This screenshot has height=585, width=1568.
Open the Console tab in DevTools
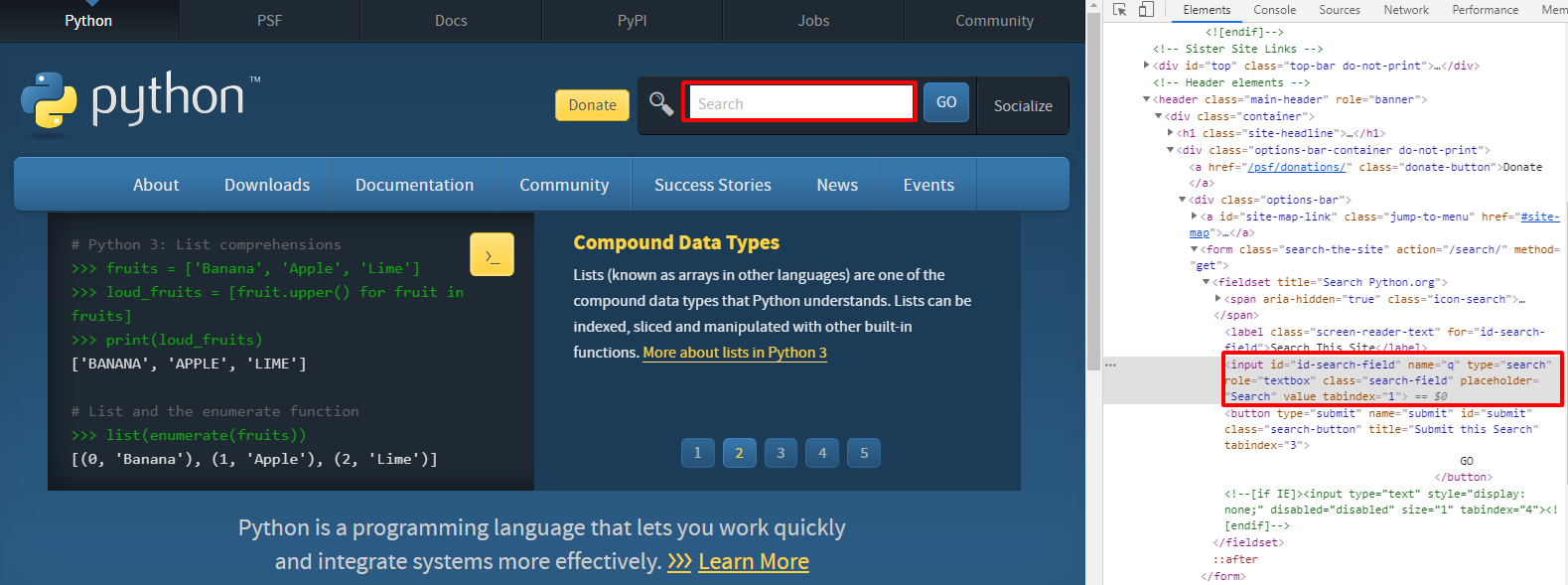[x=1274, y=10]
